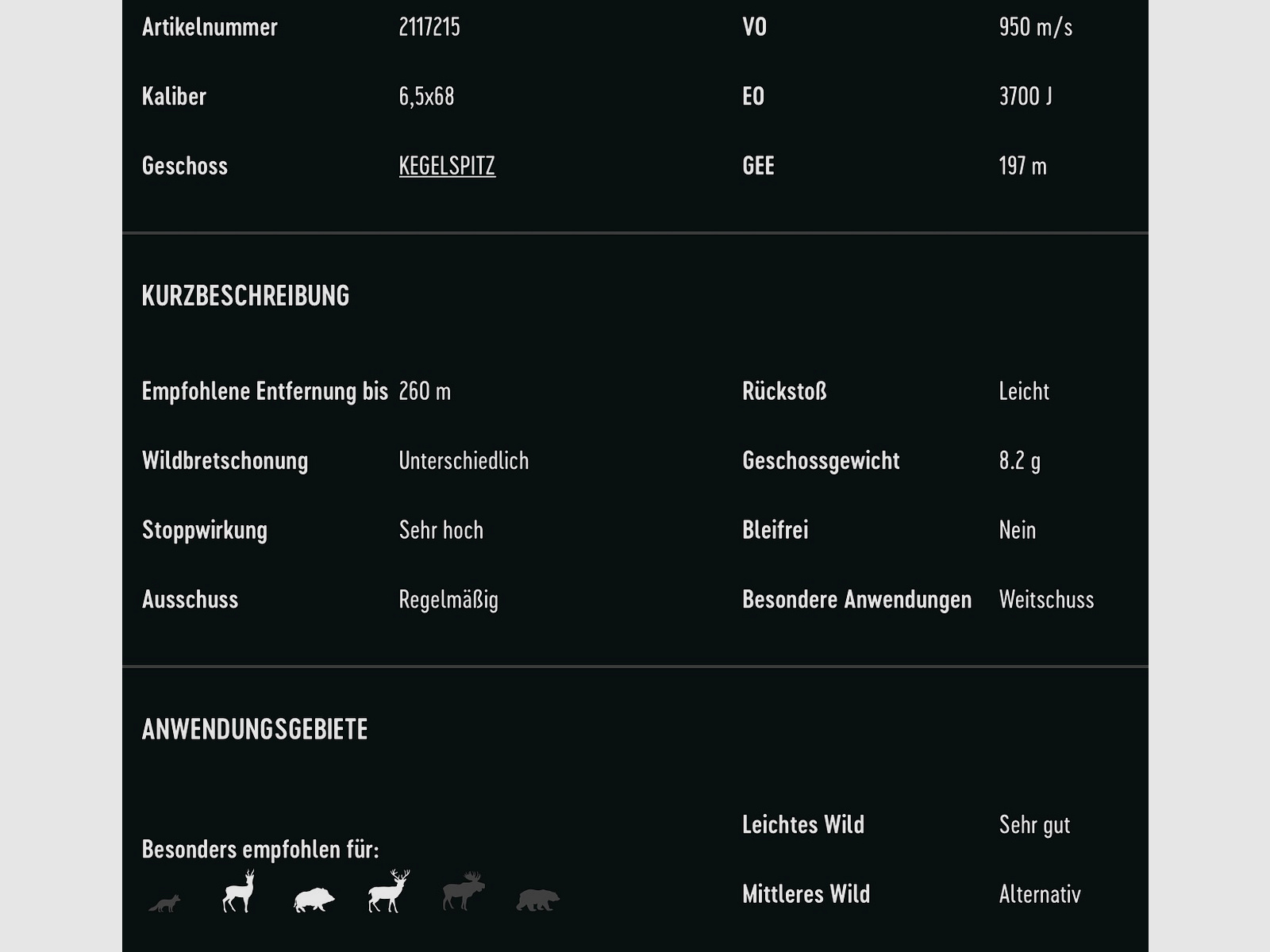
Task: Click the Bleifrei value "Nein"
Action: coord(1017,530)
